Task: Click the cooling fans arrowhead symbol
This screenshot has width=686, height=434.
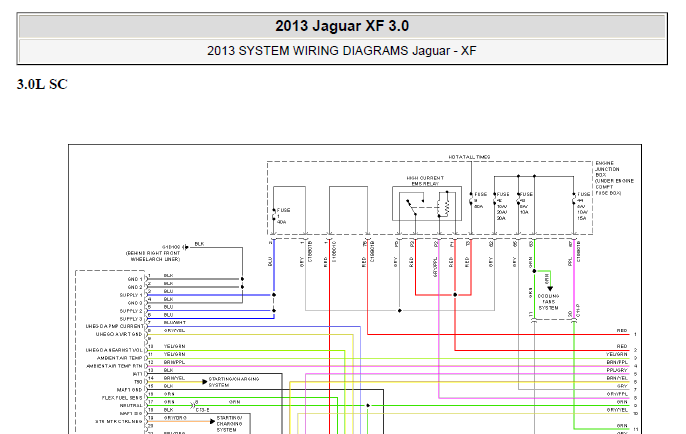Action: pos(550,288)
